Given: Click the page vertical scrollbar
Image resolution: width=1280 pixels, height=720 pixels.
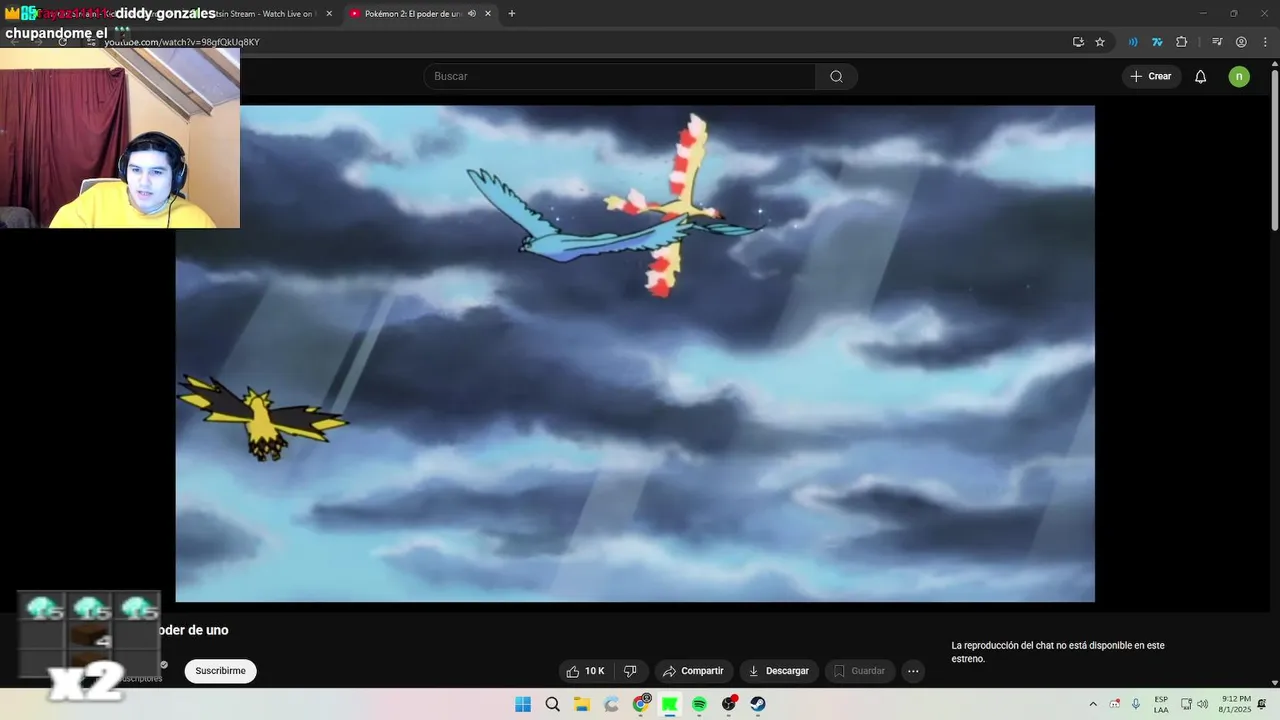Looking at the screenshot, I should coord(1274,150).
